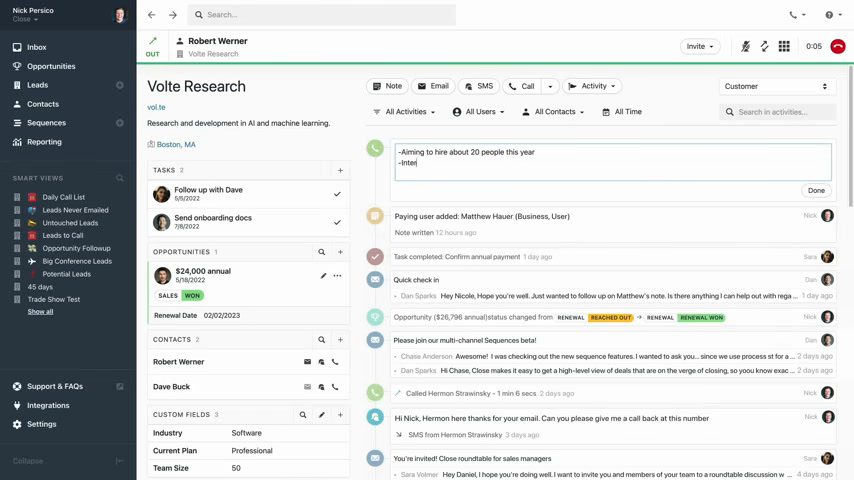Viewport: 854px width, 480px height.
Task: Open Leads in the sidebar
Action: [38, 85]
